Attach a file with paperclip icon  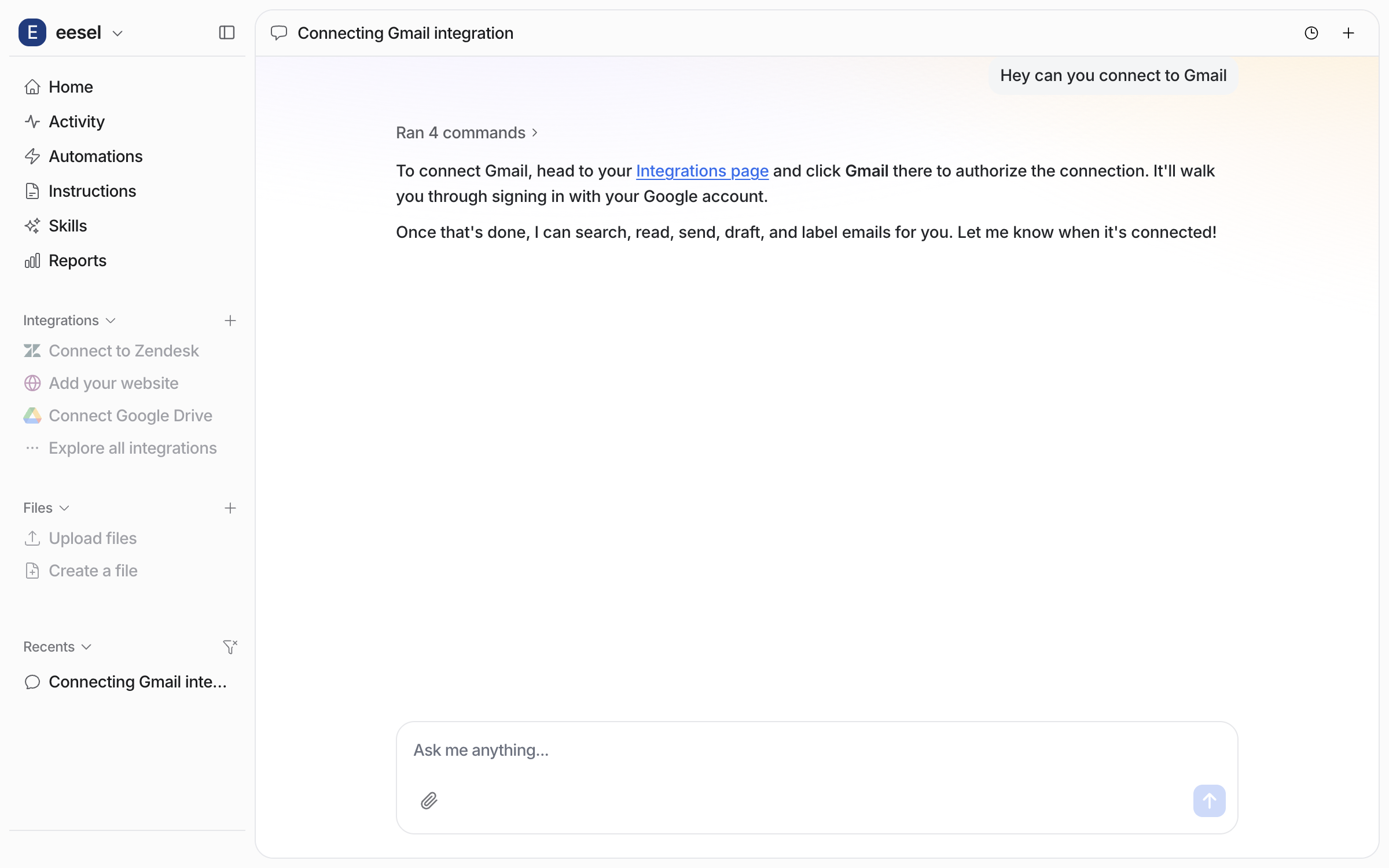(x=429, y=801)
